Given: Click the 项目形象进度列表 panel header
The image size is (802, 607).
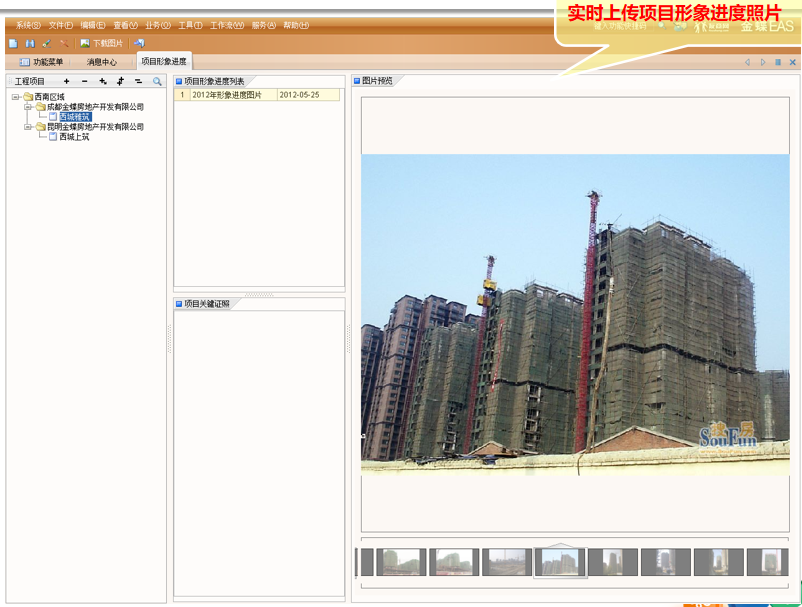Looking at the screenshot, I should coord(214,81).
